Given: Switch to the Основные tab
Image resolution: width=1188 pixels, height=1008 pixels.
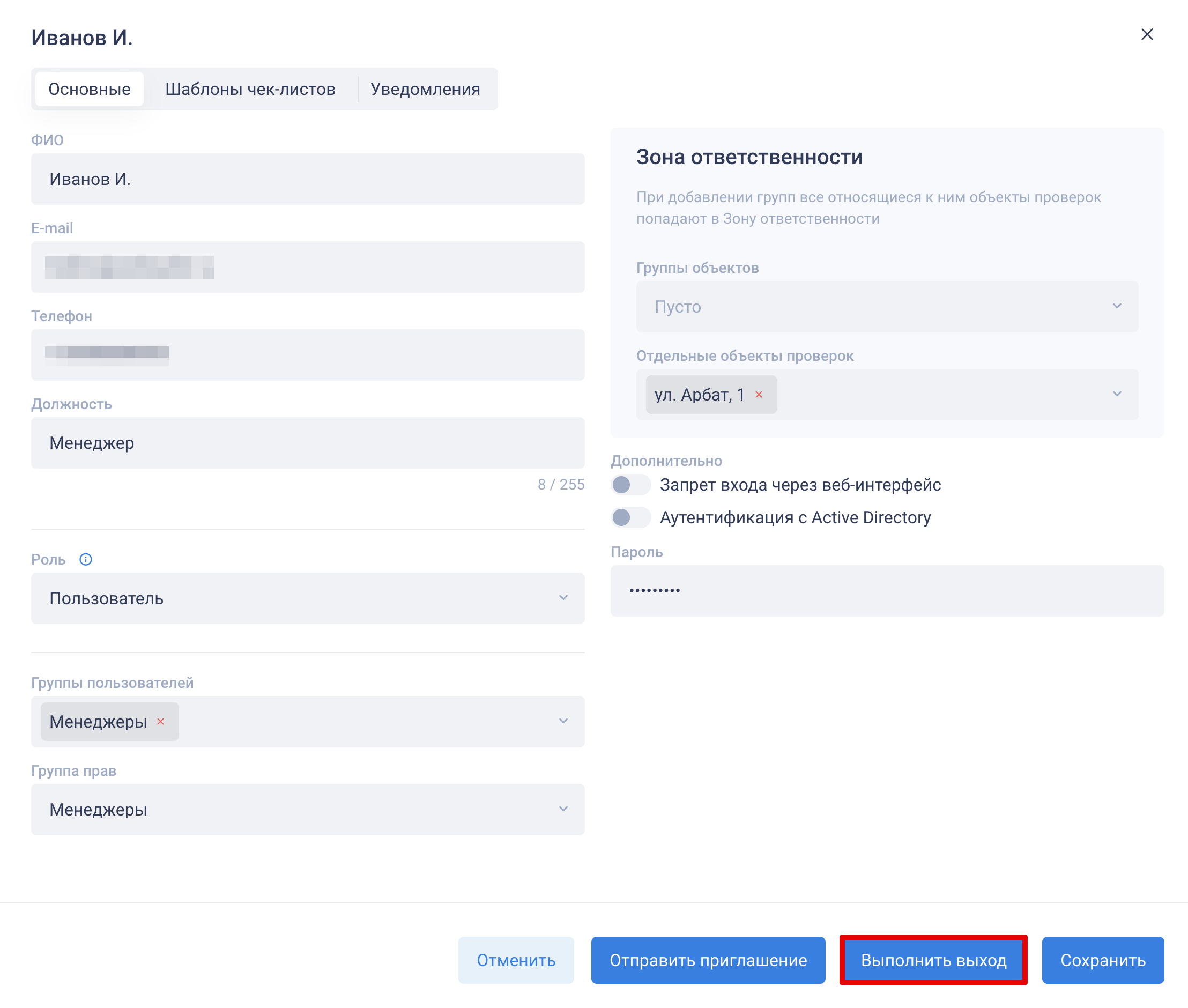Looking at the screenshot, I should tap(89, 89).
